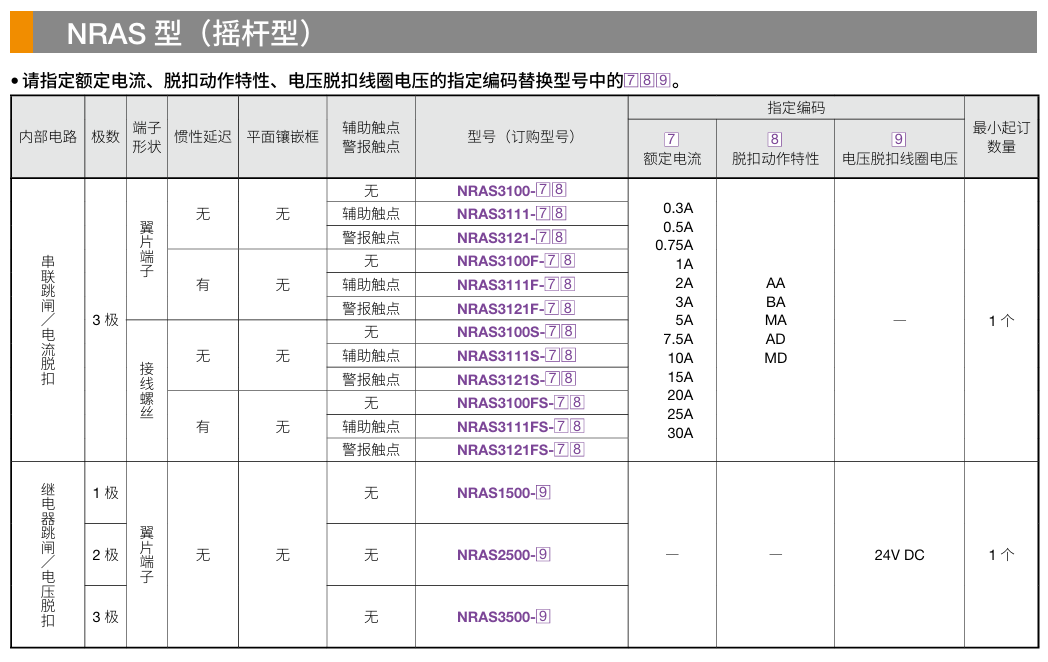Screen dimensions: 1048x662
Task: Pick the 0.3A rated current value
Action: pyautogui.click(x=678, y=208)
